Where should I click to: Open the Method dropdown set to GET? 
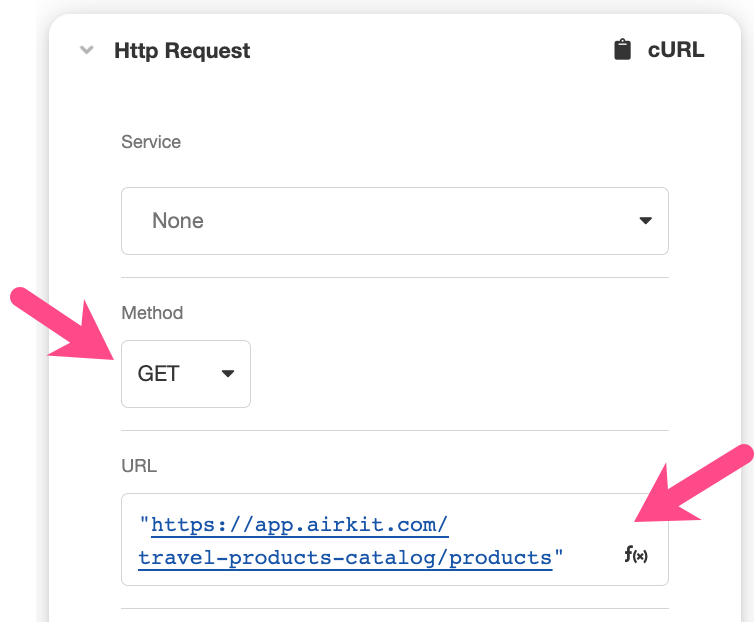pos(186,374)
